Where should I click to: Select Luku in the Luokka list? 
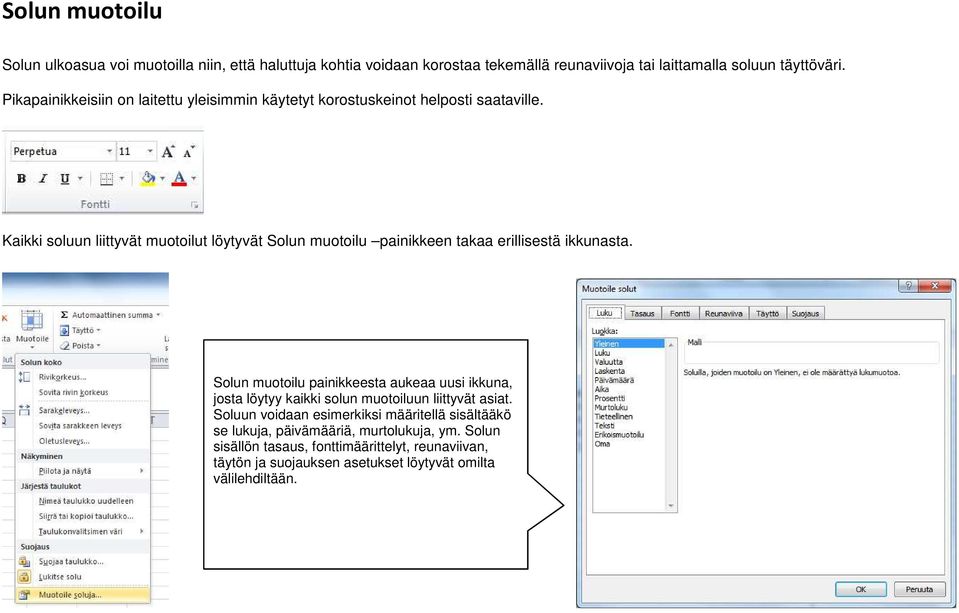628,353
